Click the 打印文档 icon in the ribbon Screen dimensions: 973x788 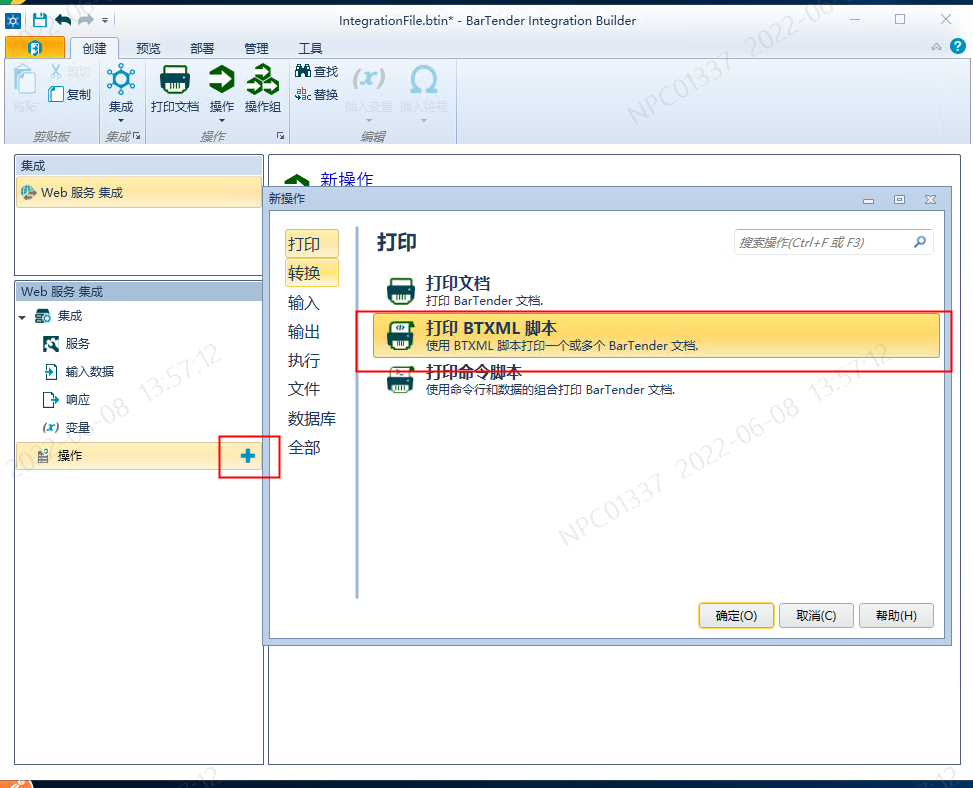pyautogui.click(x=175, y=80)
